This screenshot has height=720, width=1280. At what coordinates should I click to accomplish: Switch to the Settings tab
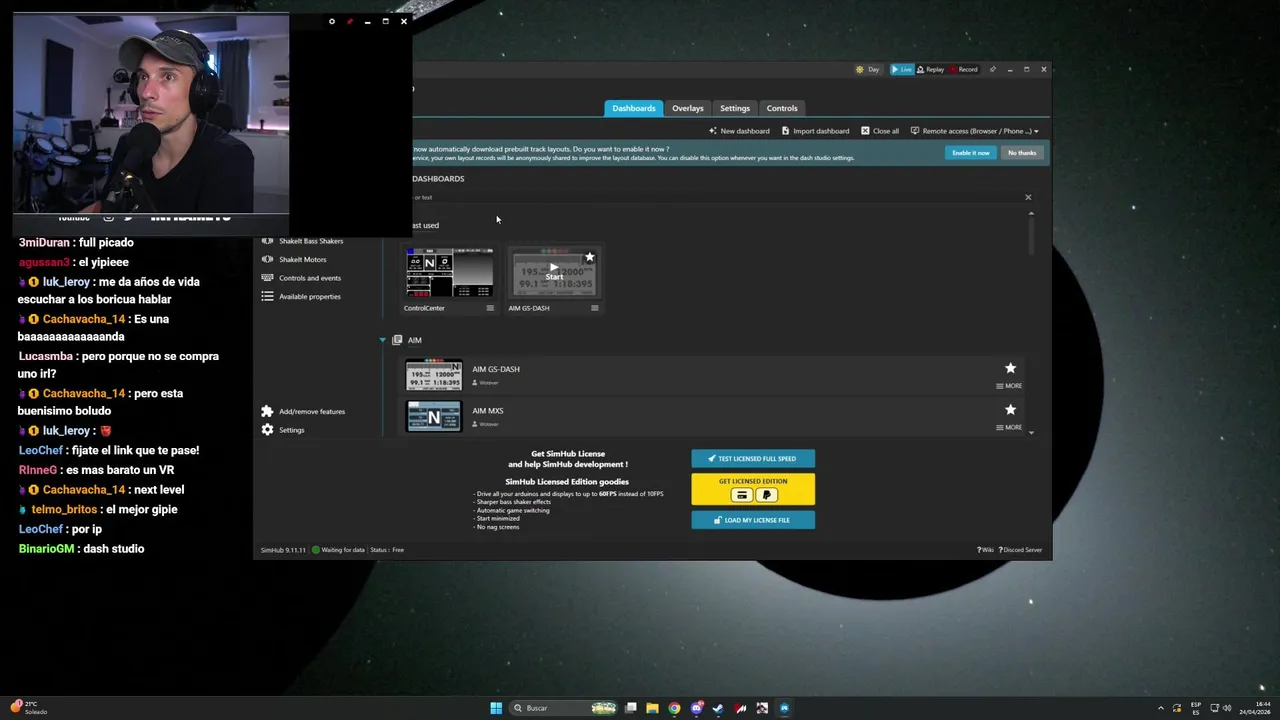pyautogui.click(x=735, y=108)
